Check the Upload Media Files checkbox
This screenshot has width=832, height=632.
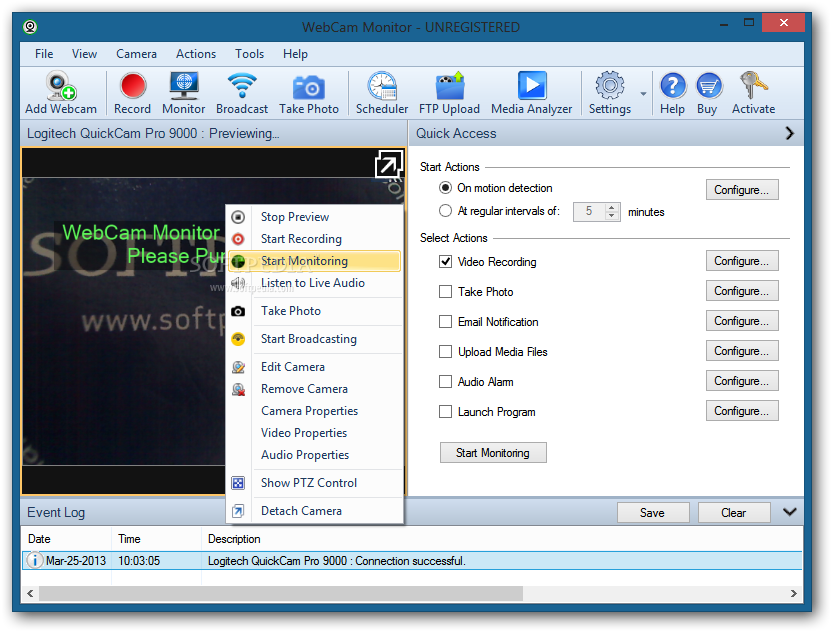(446, 352)
